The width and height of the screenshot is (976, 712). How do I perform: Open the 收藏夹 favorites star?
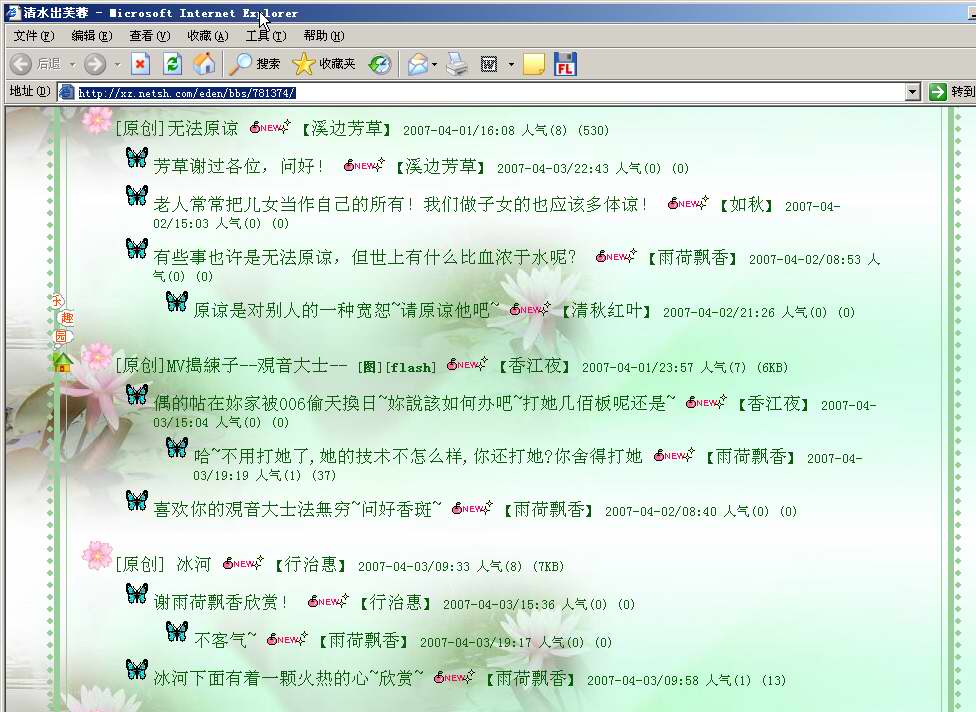click(x=304, y=63)
